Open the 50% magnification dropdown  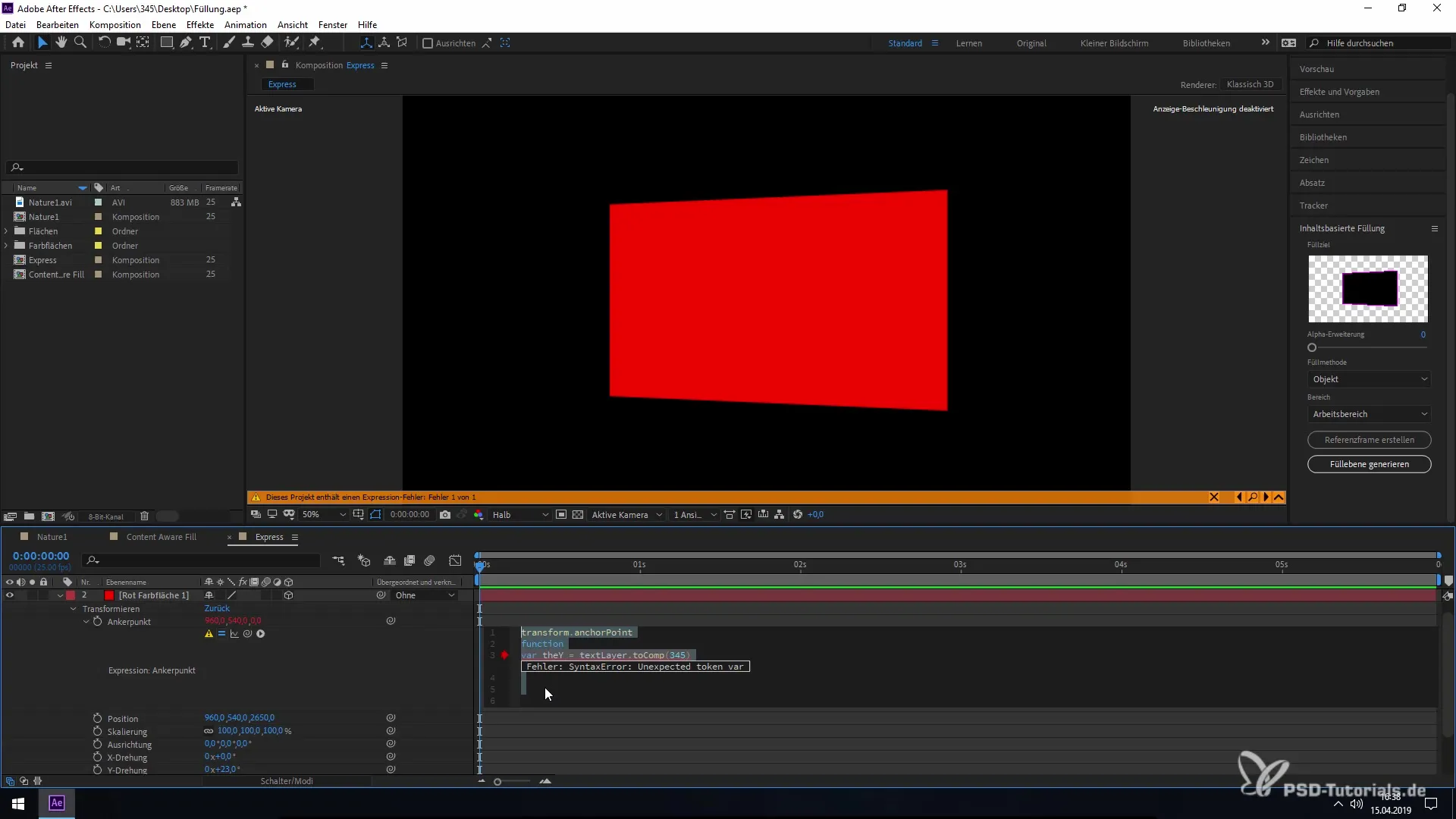324,515
